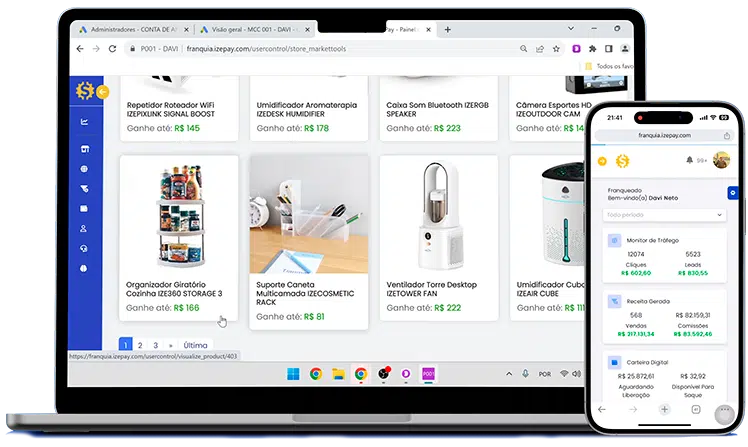The width and height of the screenshot is (748, 447).
Task: Show hidden system tray icons chevron
Action: pos(509,374)
